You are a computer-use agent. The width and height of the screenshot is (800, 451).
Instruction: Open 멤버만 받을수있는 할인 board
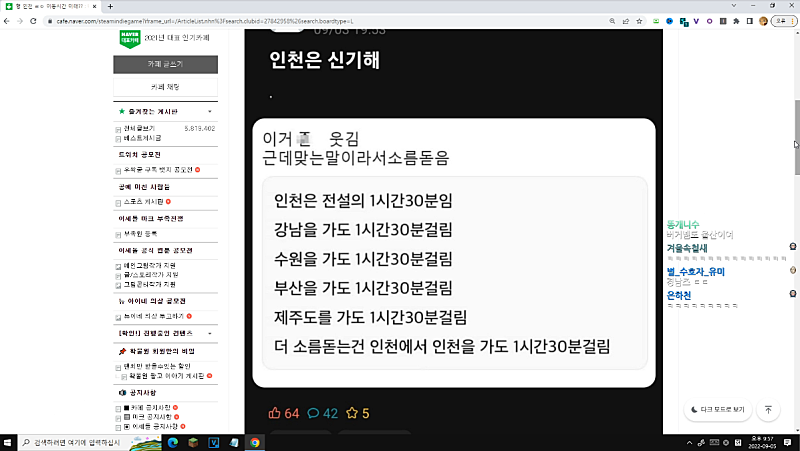pos(157,366)
